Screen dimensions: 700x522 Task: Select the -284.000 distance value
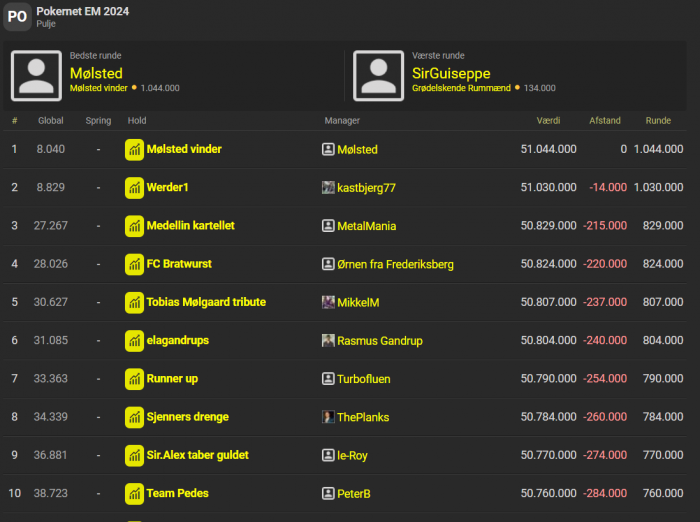click(605, 493)
